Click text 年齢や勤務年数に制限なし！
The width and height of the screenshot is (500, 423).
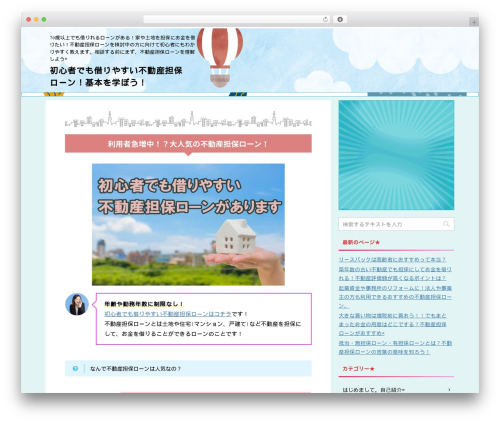point(144,304)
